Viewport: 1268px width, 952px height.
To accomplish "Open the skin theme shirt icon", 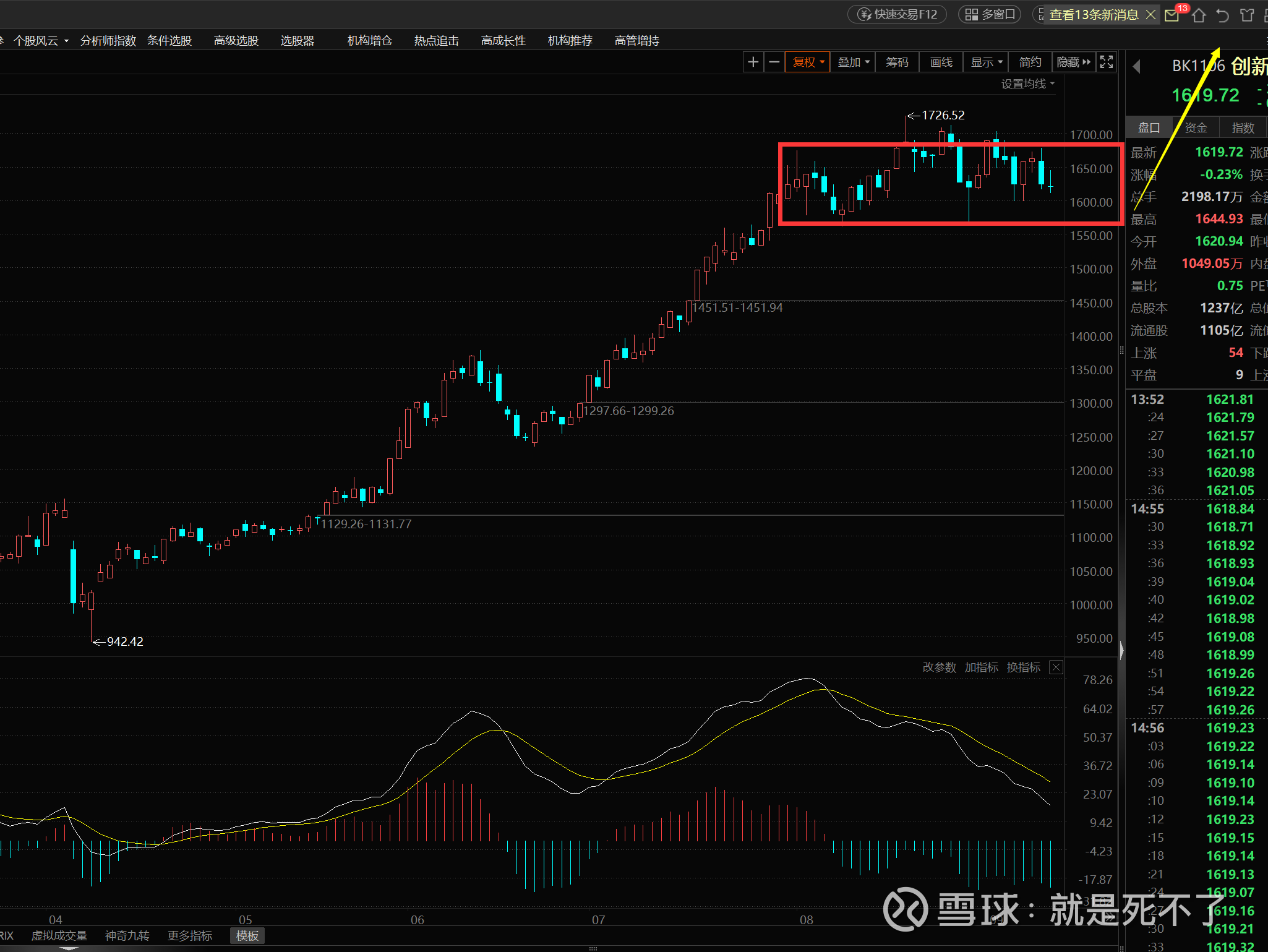I will 1247,15.
